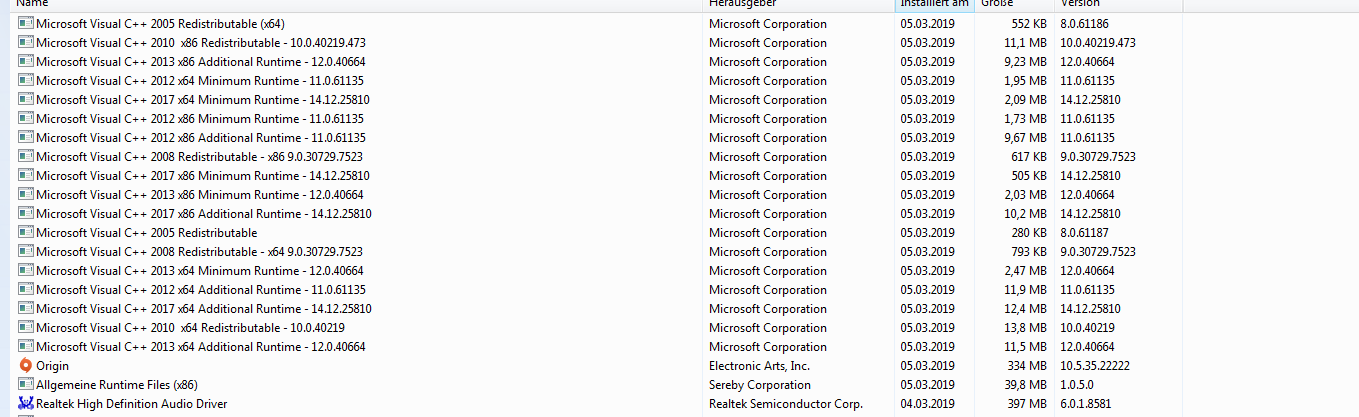Viewport: 1359px width, 417px height.
Task: Click icon of 2012 x86 Minimum Runtime entry
Action: tap(26, 118)
